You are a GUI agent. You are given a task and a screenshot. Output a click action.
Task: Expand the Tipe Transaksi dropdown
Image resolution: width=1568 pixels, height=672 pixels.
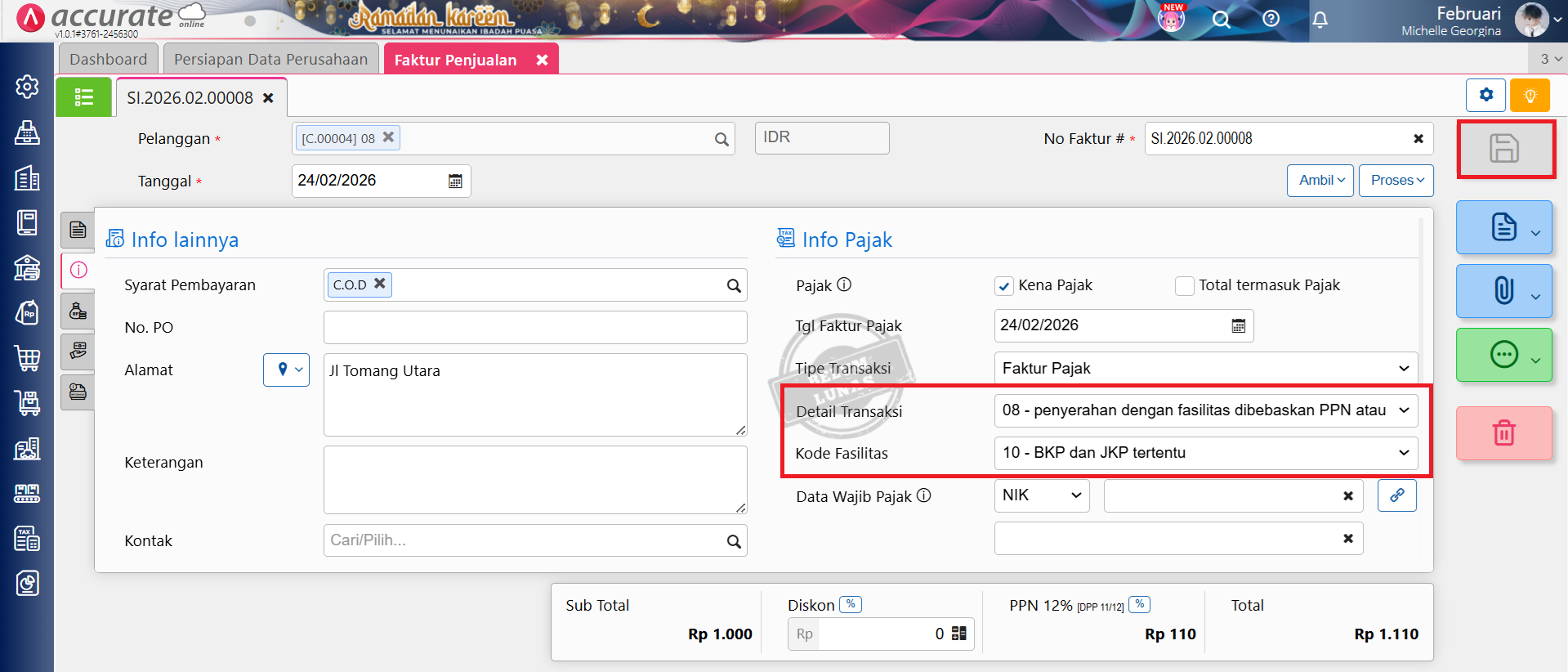click(1205, 369)
